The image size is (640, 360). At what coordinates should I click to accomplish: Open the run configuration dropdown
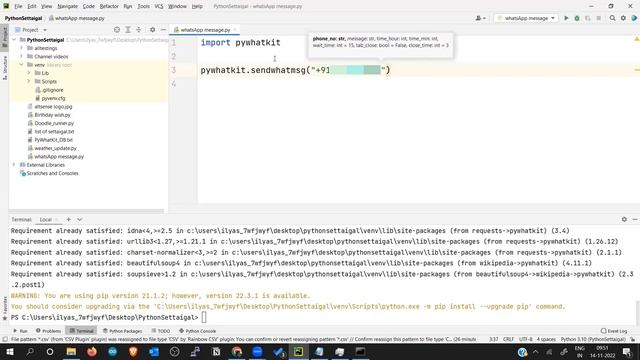(526, 18)
